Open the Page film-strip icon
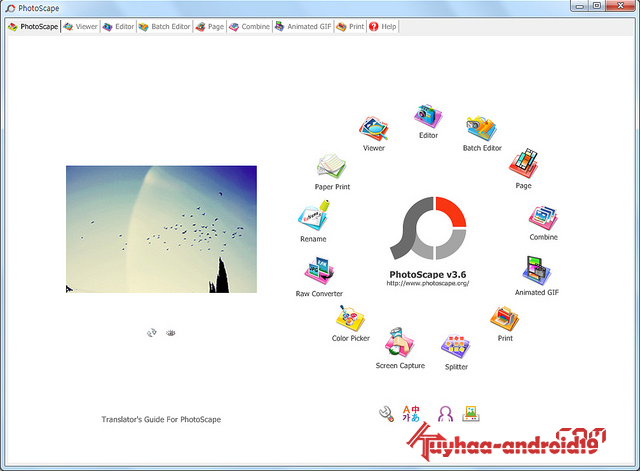 (524, 163)
